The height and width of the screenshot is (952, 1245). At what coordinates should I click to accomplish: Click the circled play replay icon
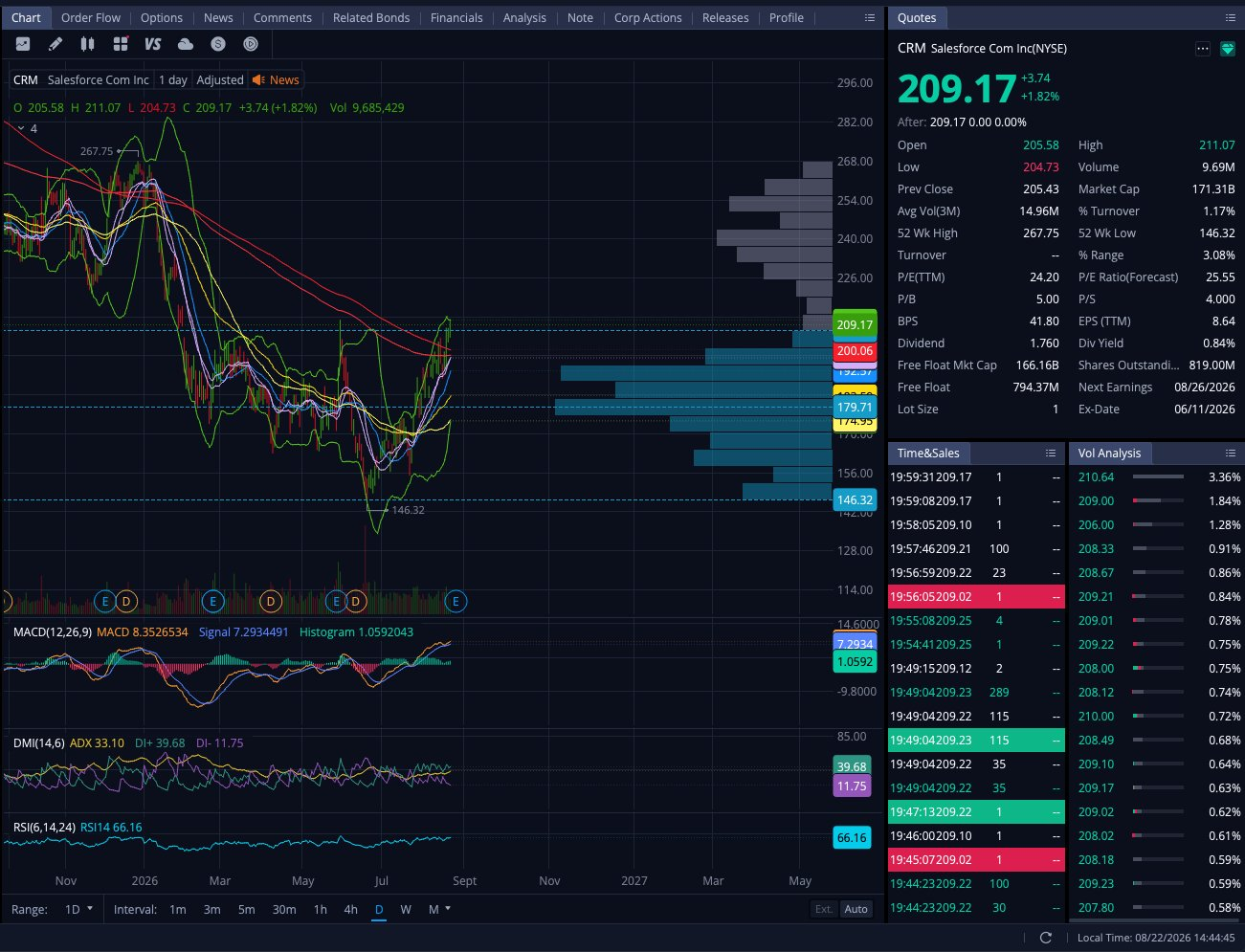point(251,44)
